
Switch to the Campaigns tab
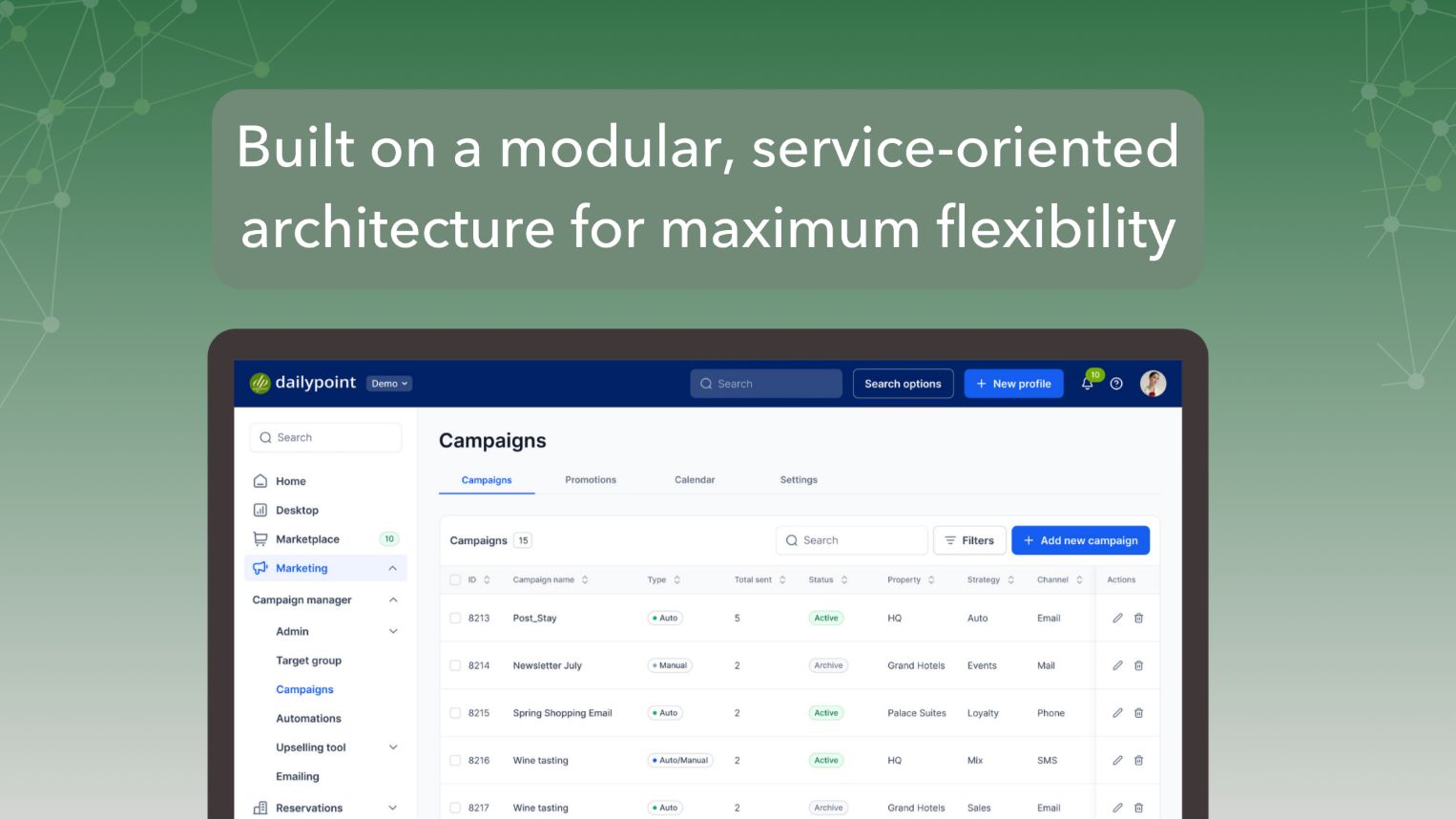coord(487,480)
